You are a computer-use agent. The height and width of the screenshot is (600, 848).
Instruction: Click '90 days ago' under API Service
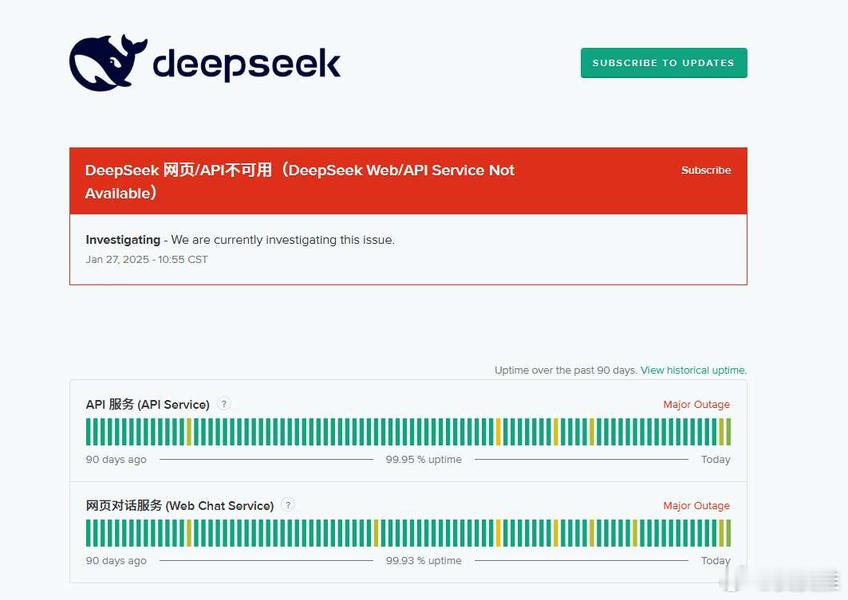[116, 459]
